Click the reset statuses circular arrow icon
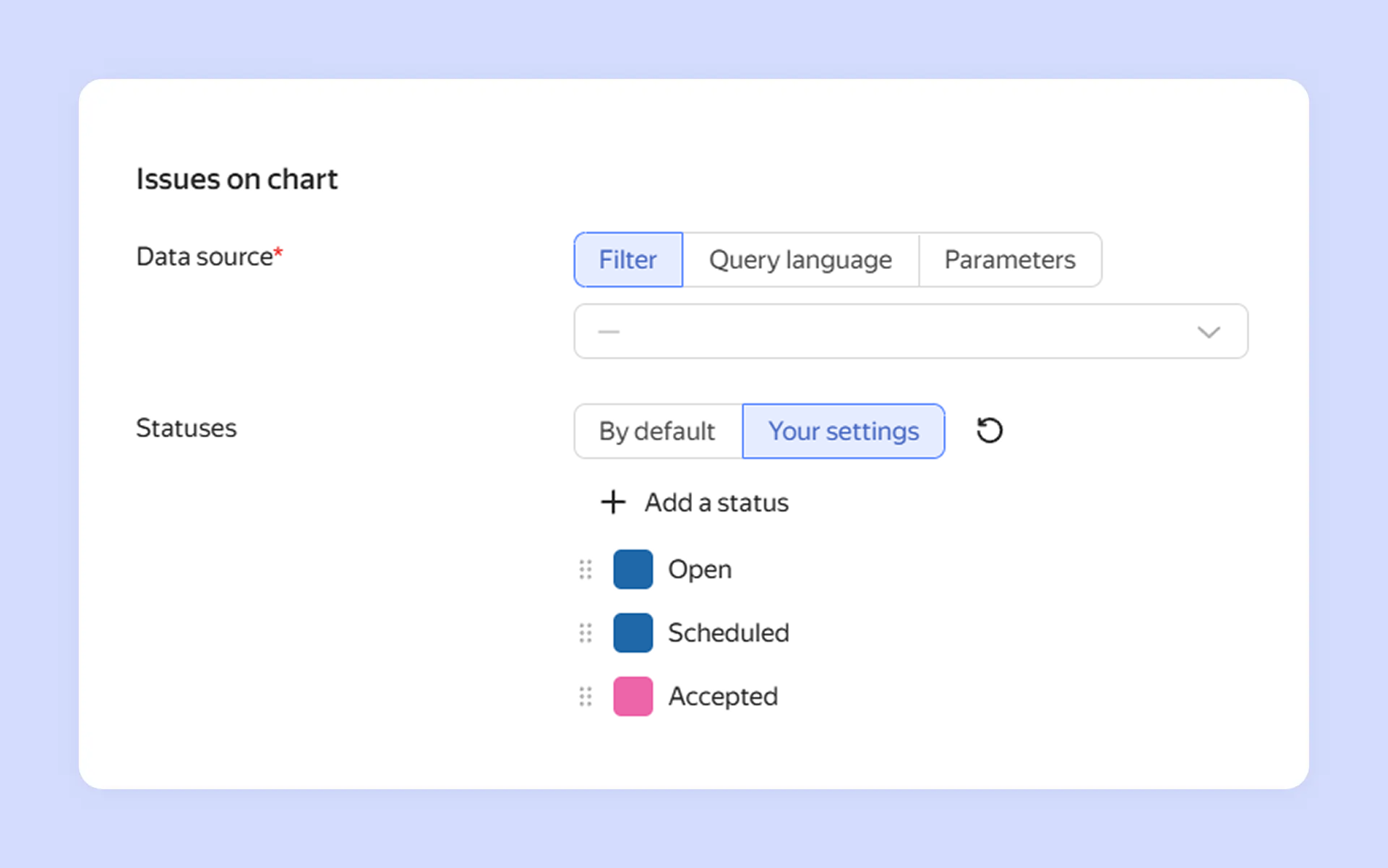The width and height of the screenshot is (1388, 868). 989,431
